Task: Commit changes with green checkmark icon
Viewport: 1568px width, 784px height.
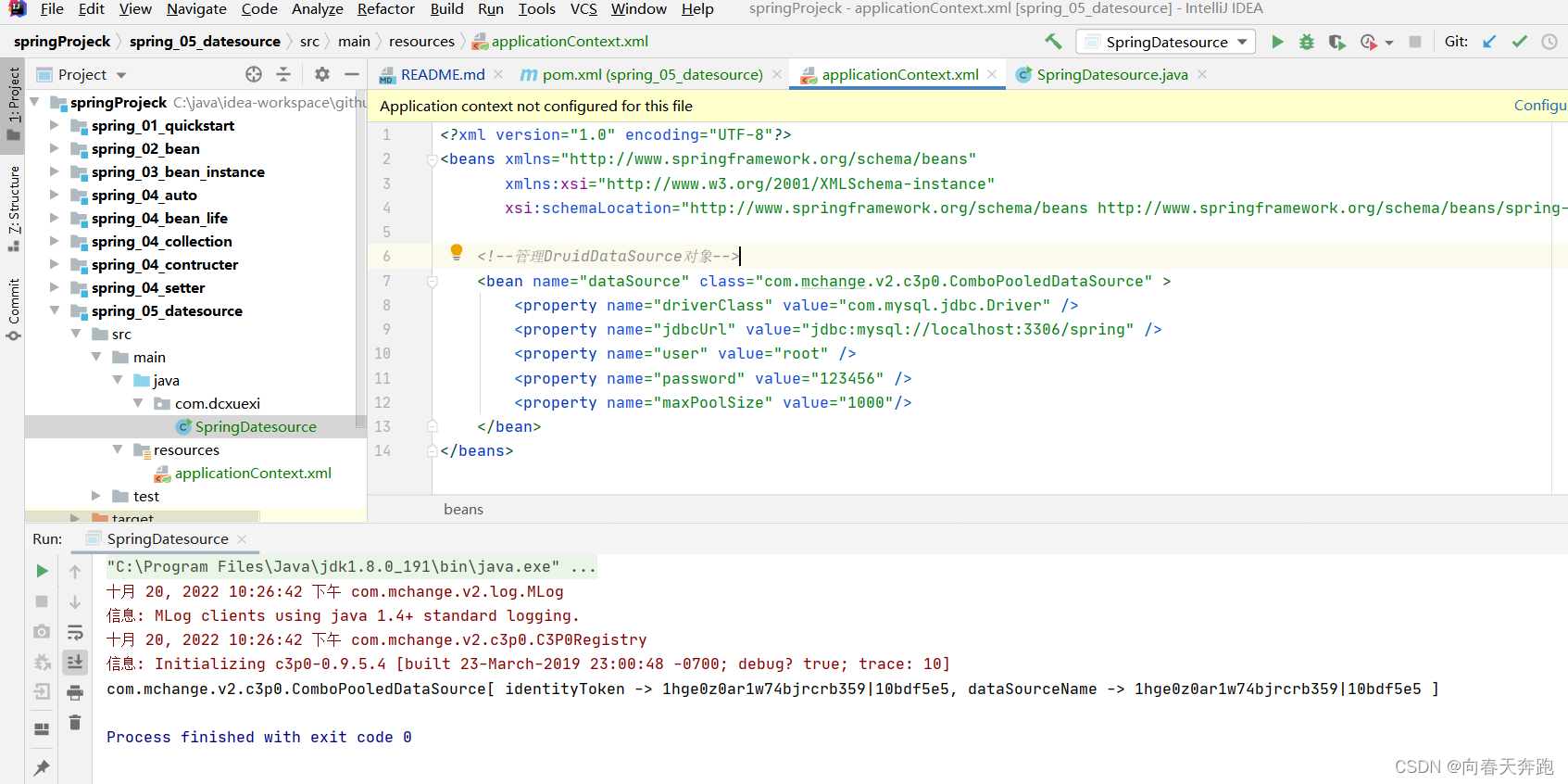Action: (1519, 42)
